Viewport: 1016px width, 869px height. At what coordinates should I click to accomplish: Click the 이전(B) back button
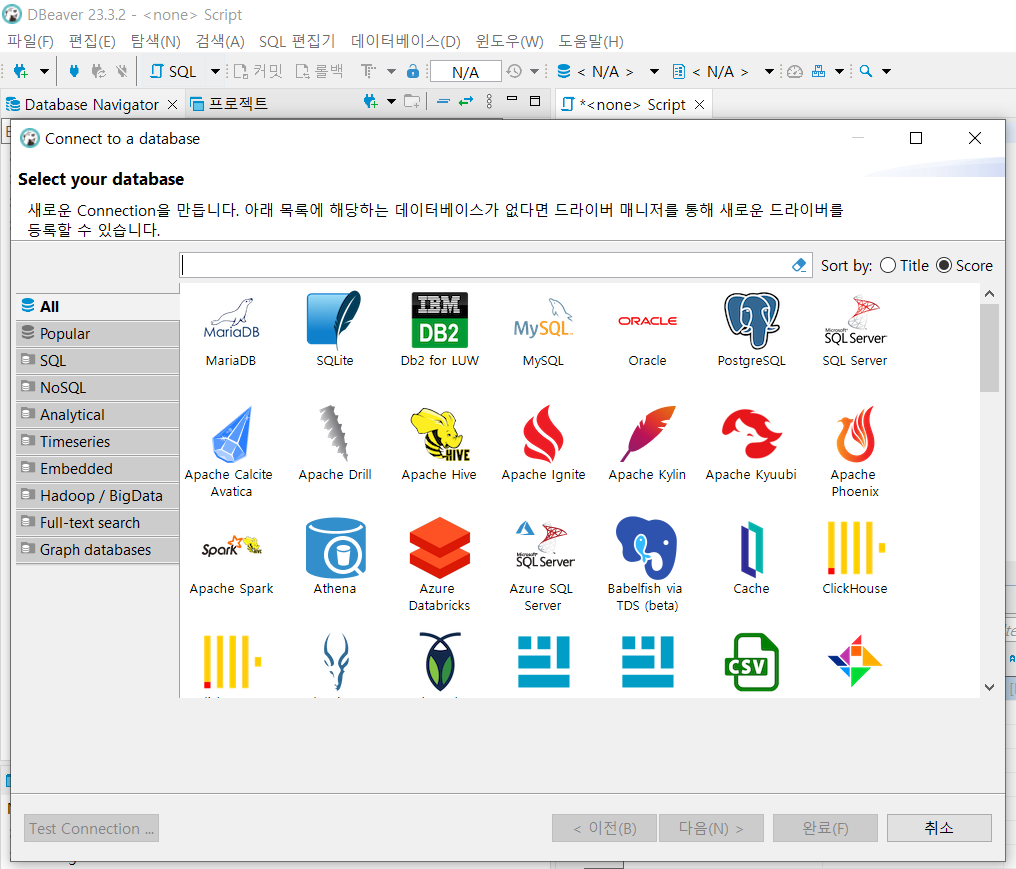tap(605, 828)
